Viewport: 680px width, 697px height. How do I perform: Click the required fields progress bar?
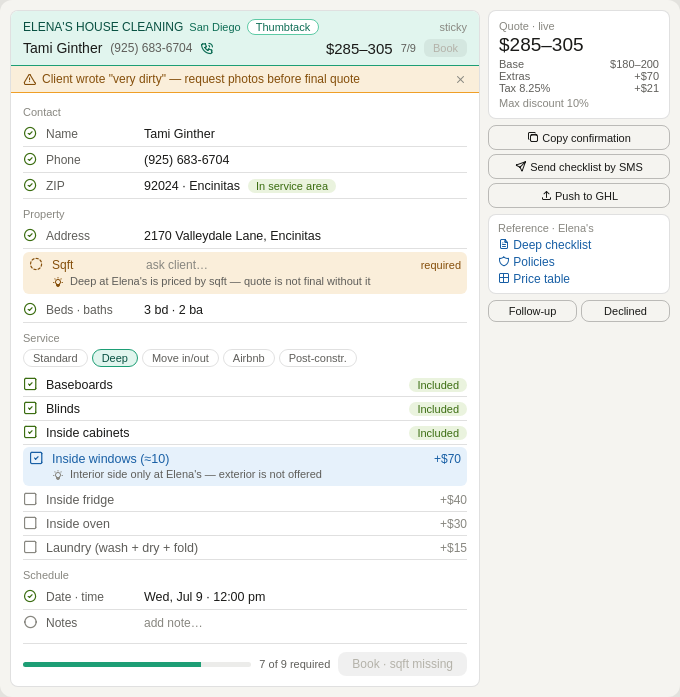137,665
